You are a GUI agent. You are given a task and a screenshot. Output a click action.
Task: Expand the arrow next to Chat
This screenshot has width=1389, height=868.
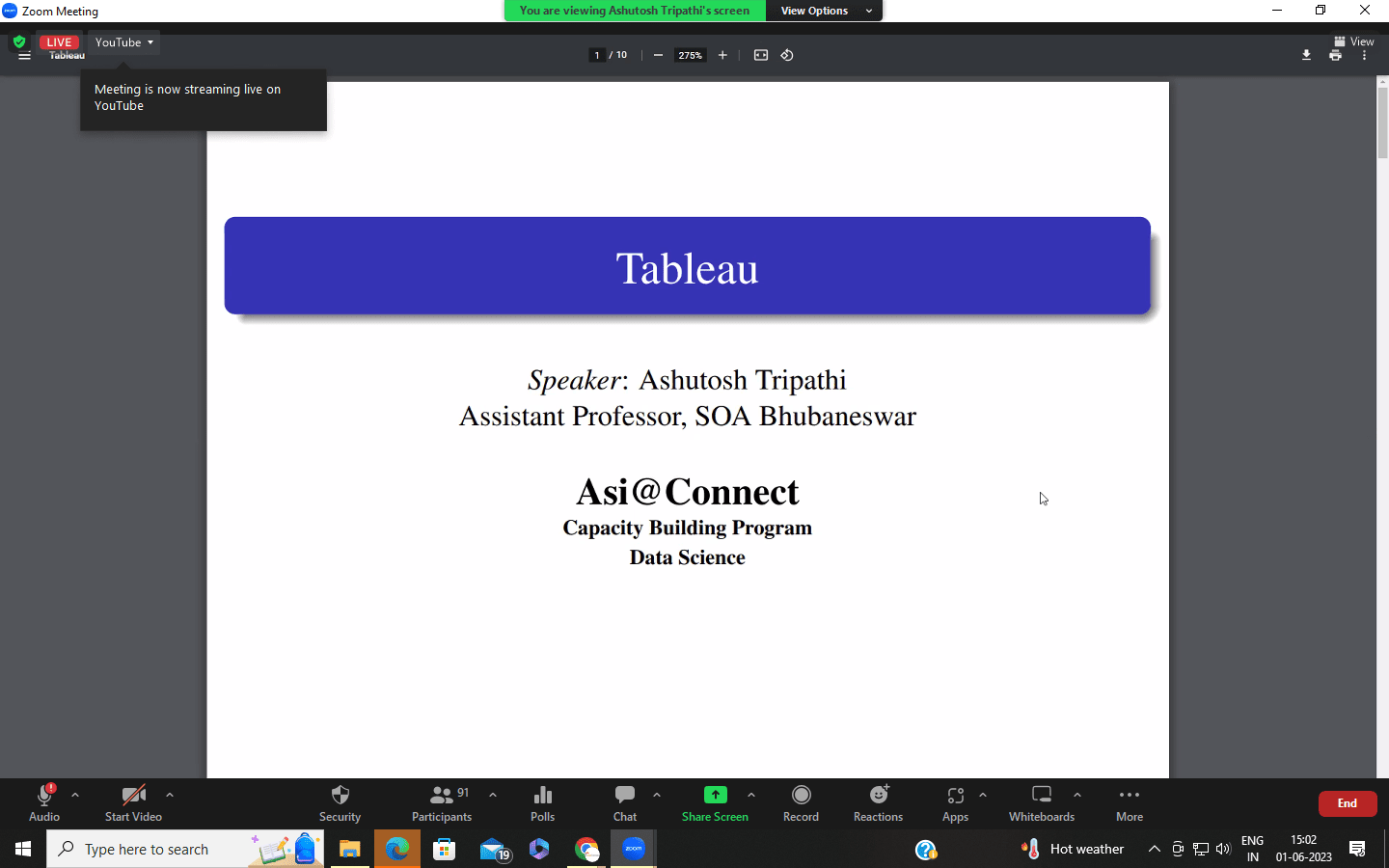pyautogui.click(x=657, y=795)
